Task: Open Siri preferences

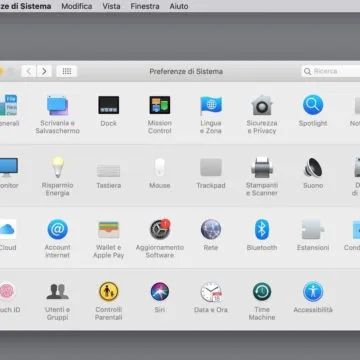Action: point(160,297)
